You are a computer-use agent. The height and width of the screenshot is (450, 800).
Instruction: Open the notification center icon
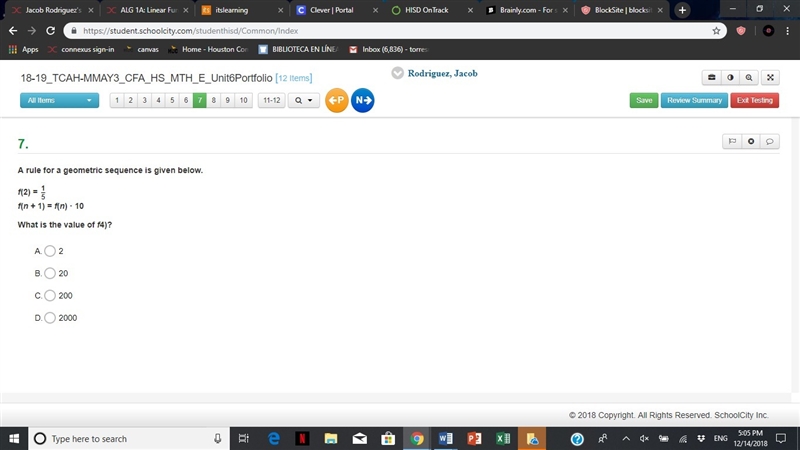click(x=781, y=439)
